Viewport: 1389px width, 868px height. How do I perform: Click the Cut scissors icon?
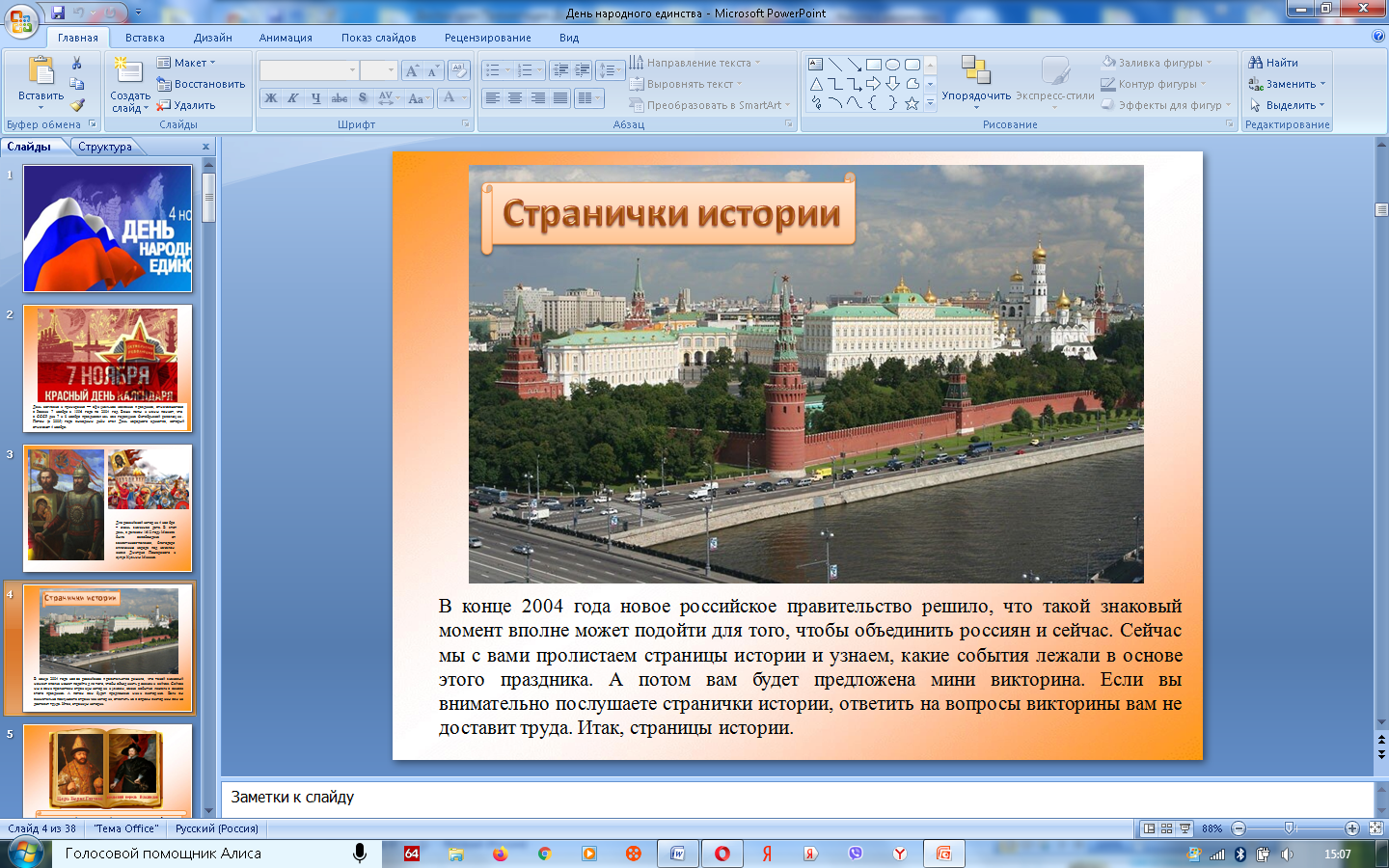pos(77,63)
